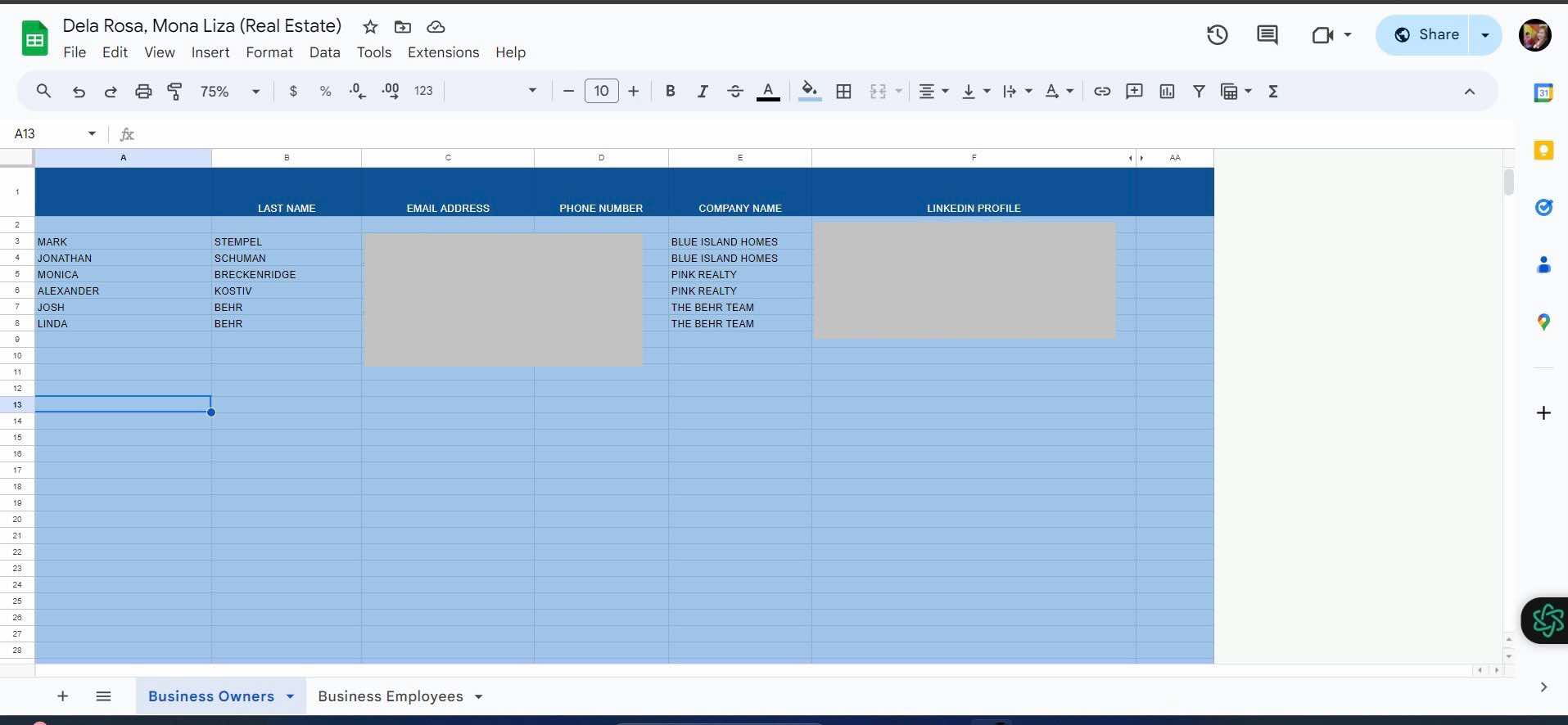Activate the paint format tool
The width and height of the screenshot is (1568, 725).
174,92
